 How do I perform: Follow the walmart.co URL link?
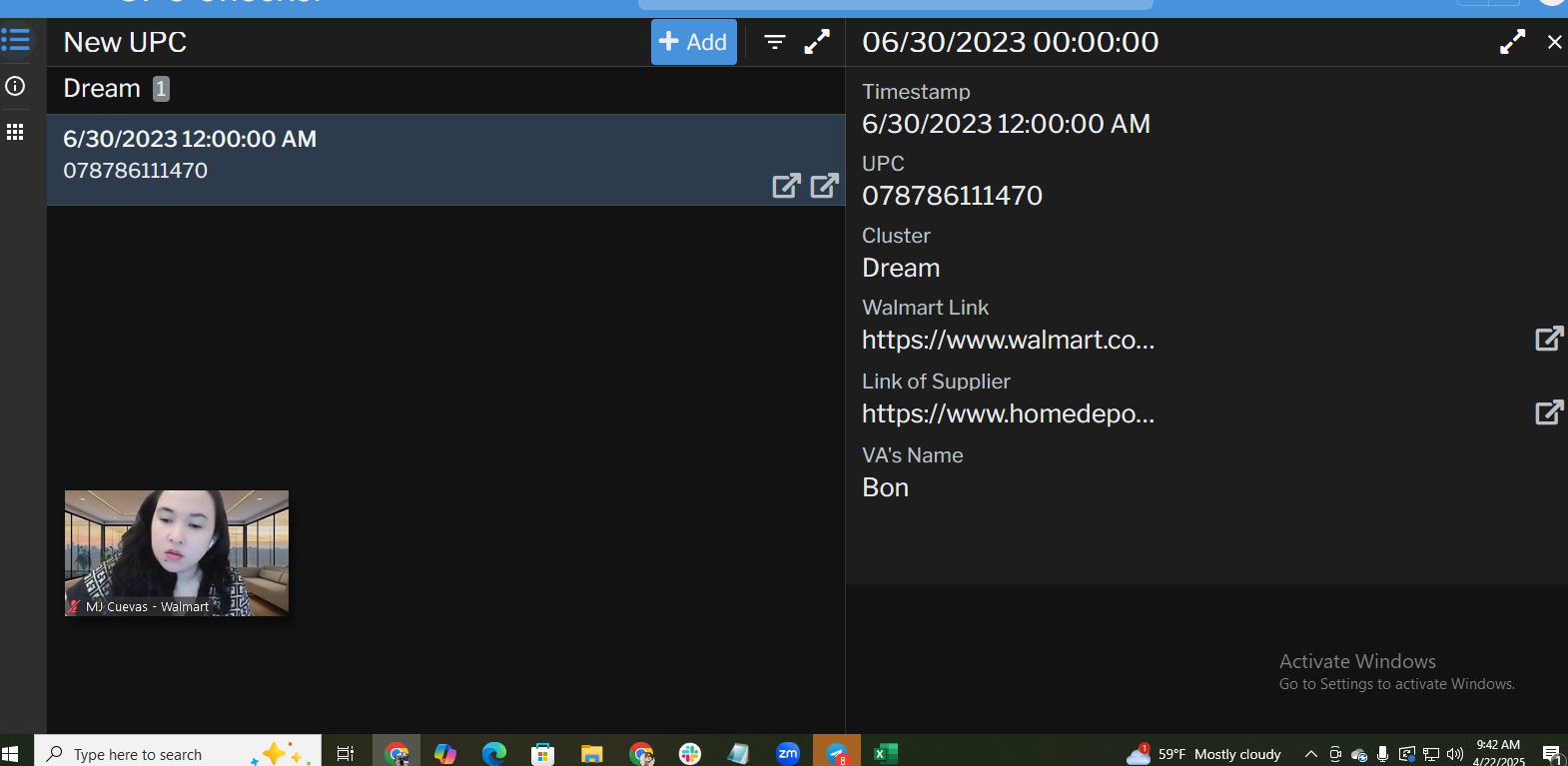point(1008,341)
